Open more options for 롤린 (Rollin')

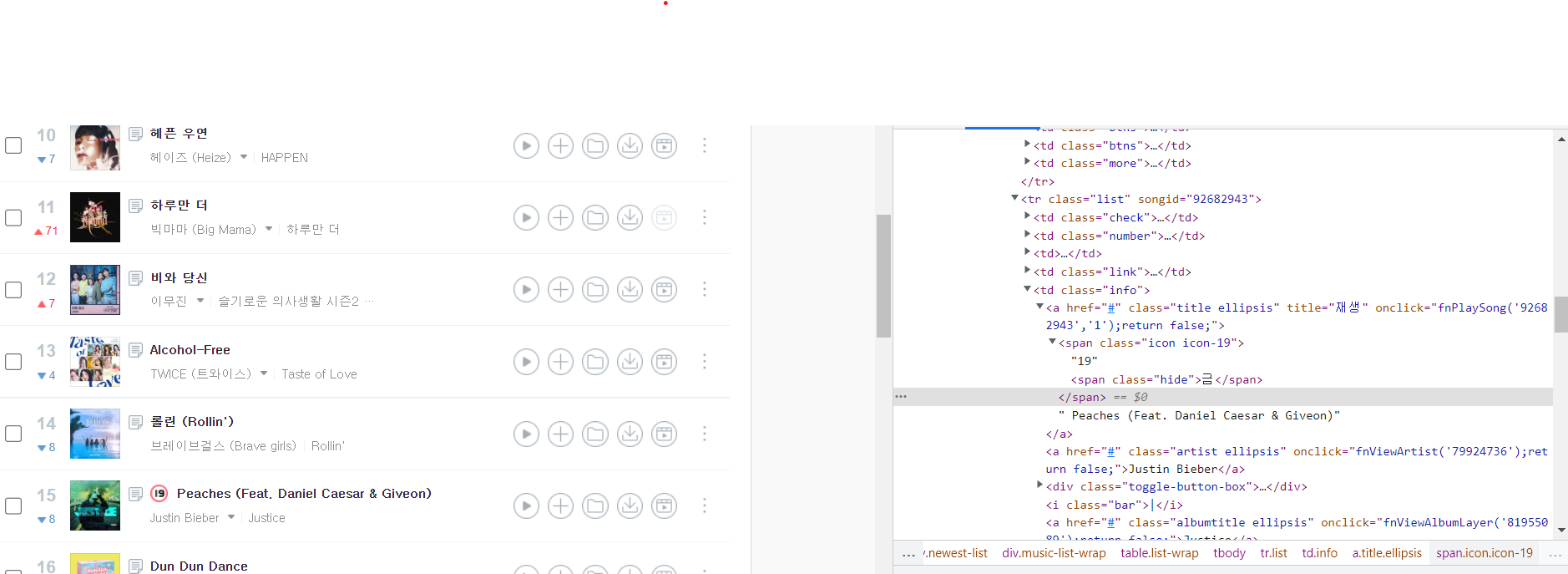[705, 433]
